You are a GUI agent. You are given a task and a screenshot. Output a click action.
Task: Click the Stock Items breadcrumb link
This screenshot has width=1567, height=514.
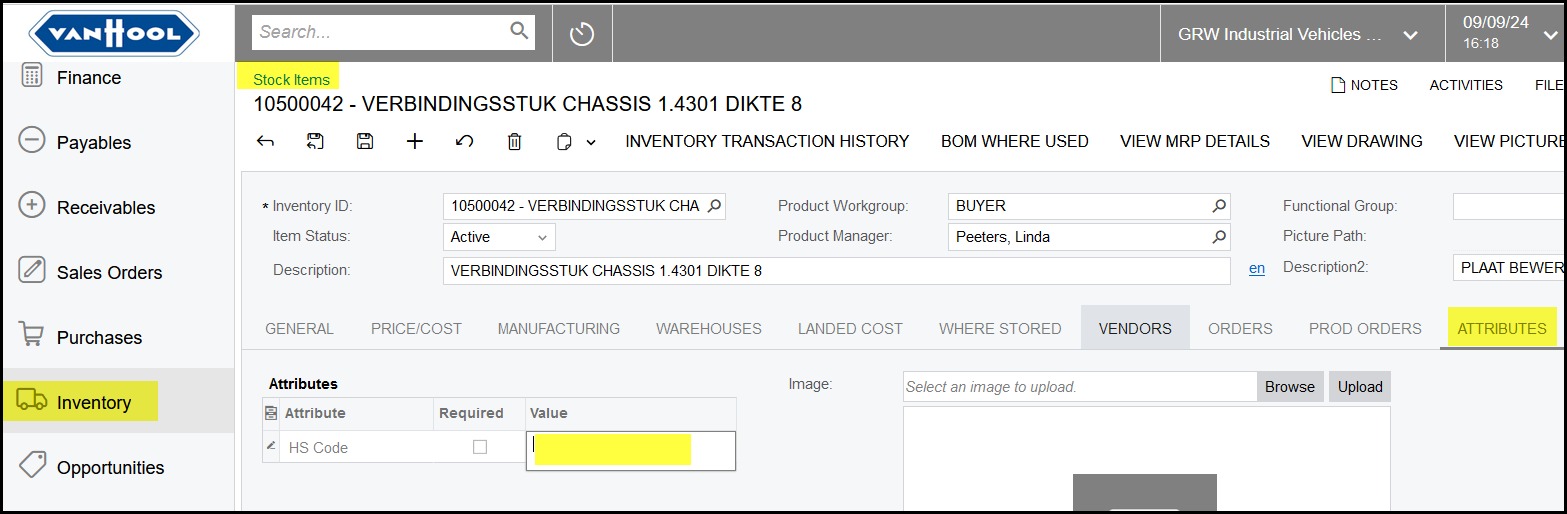[291, 79]
